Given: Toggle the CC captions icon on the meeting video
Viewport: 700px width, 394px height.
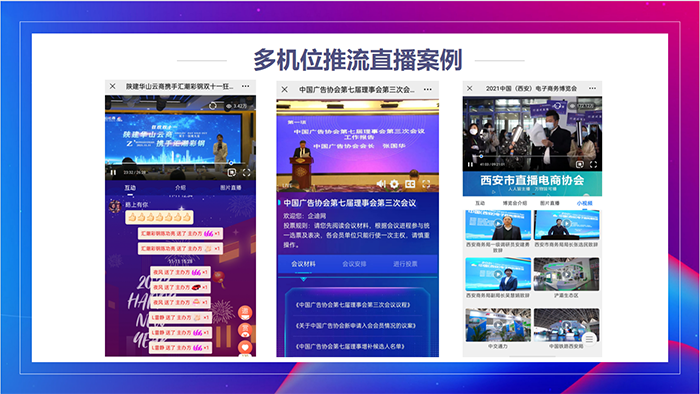Looking at the screenshot, I should point(410,184).
